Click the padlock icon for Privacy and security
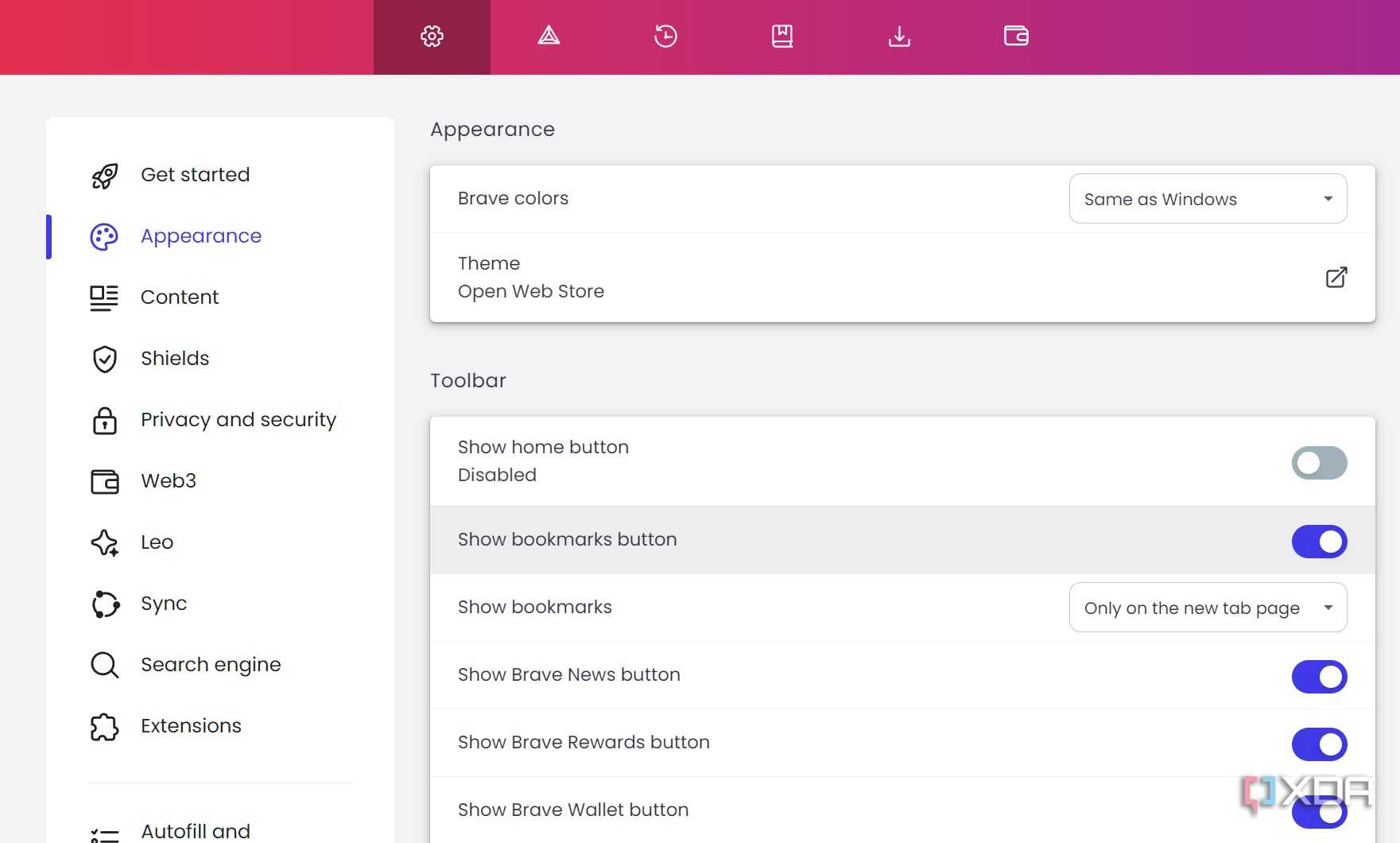This screenshot has width=1400, height=843. (x=104, y=420)
